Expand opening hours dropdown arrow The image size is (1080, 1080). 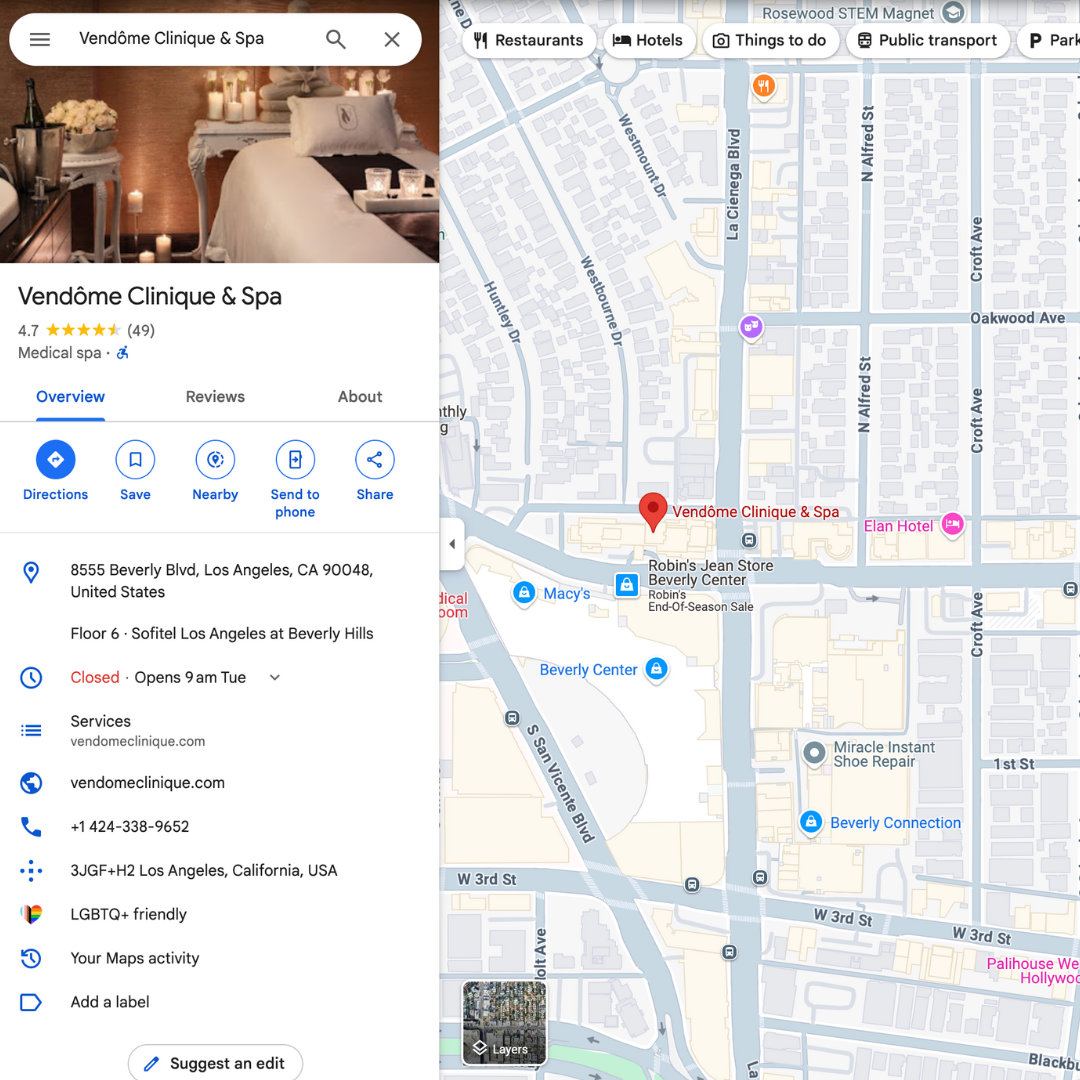click(x=275, y=678)
